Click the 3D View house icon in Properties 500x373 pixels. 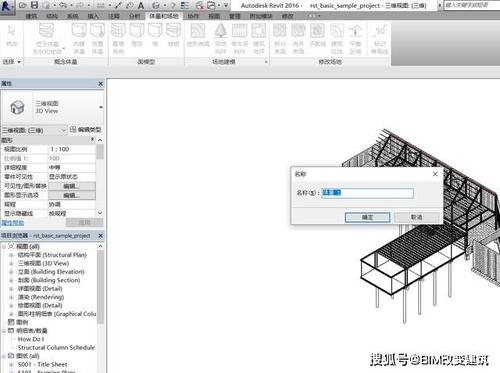(17, 107)
